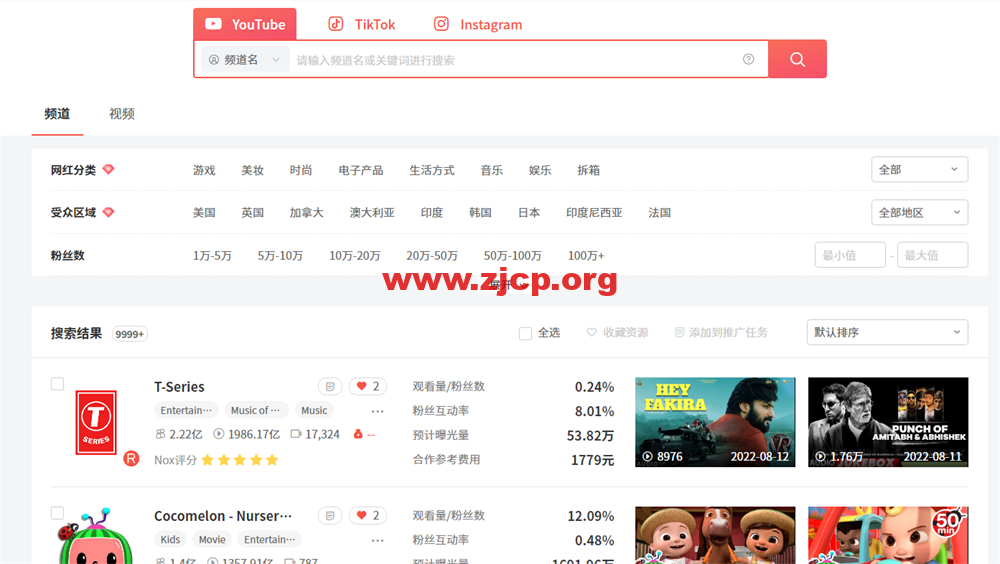Image resolution: width=1000 pixels, height=564 pixels.
Task: Click the red search magnifier button
Action: [797, 59]
